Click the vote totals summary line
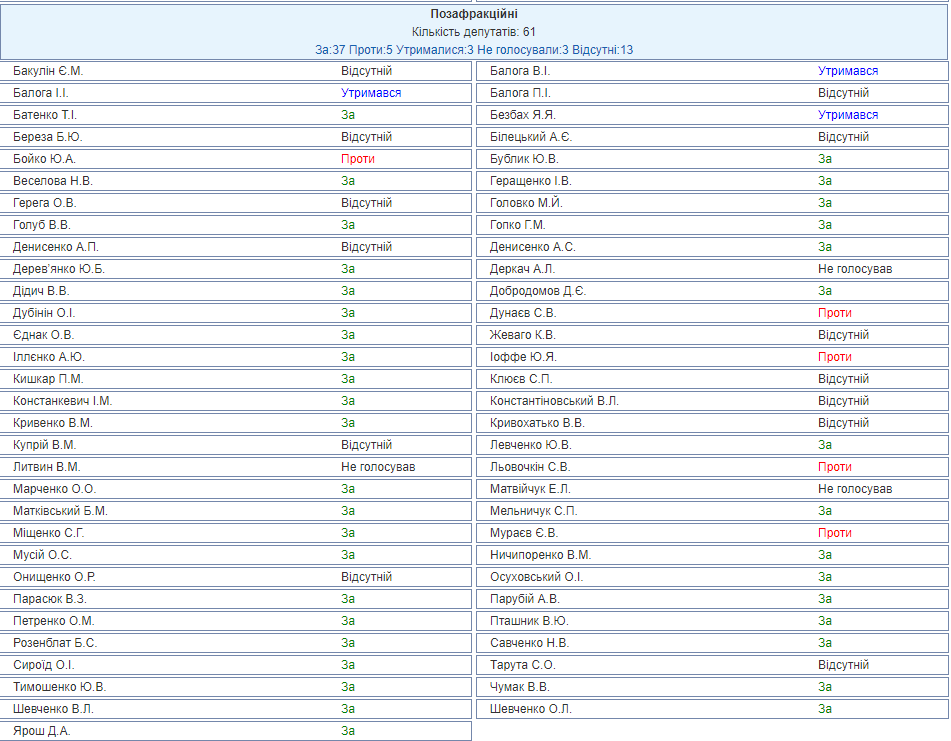 pos(474,50)
